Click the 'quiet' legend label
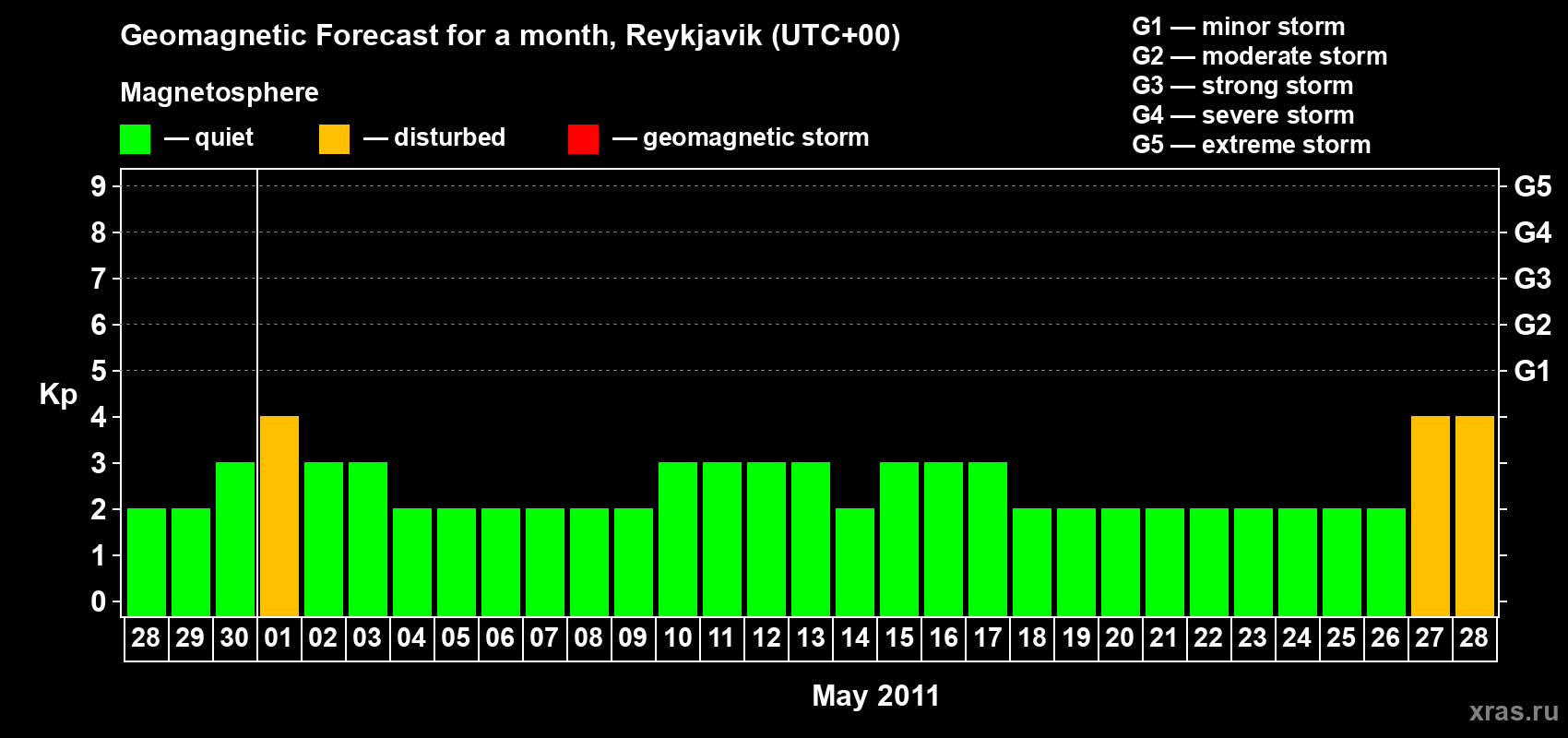The image size is (1568, 738). [x=224, y=137]
